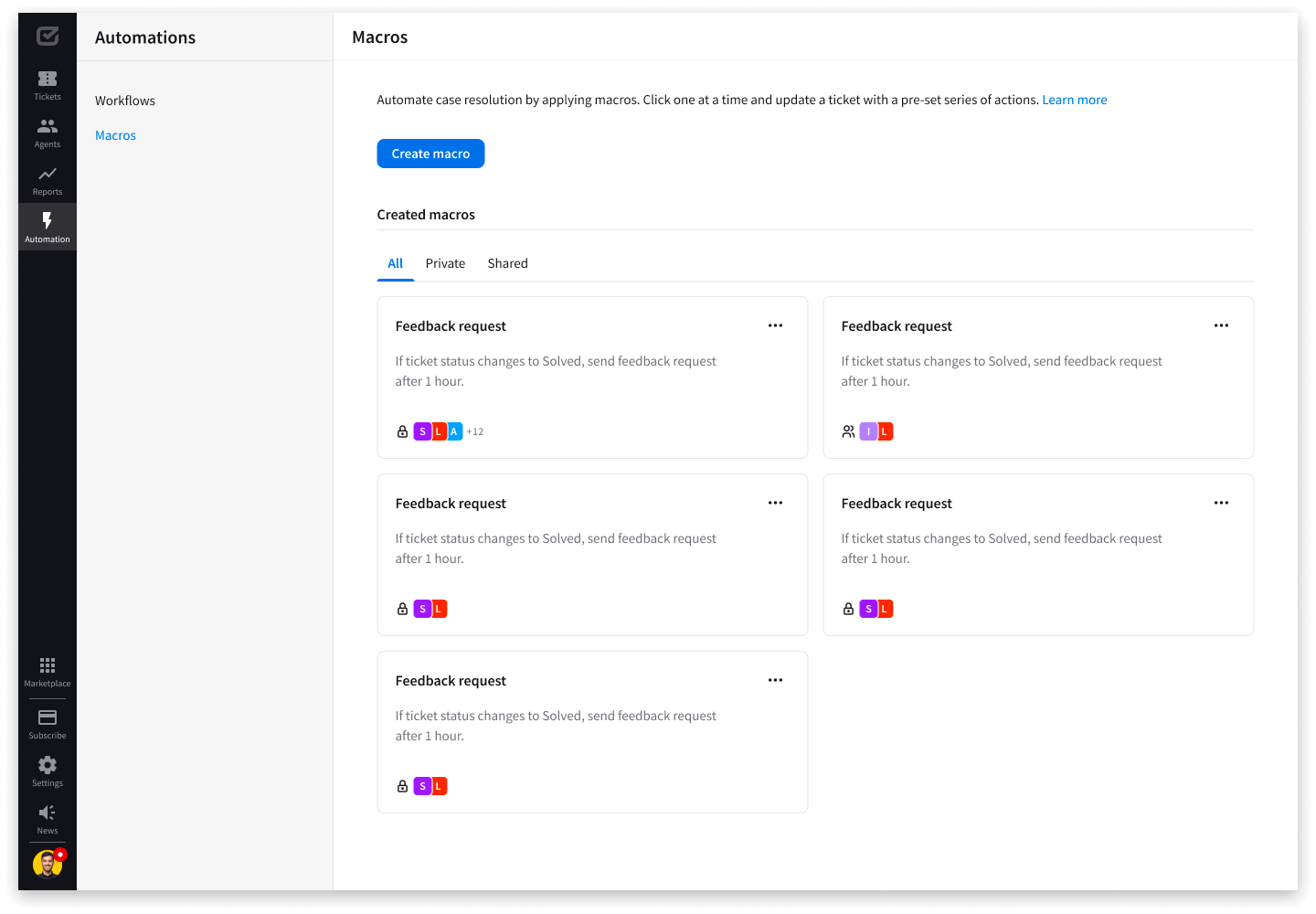
Task: Switch to the All tab
Action: (395, 263)
